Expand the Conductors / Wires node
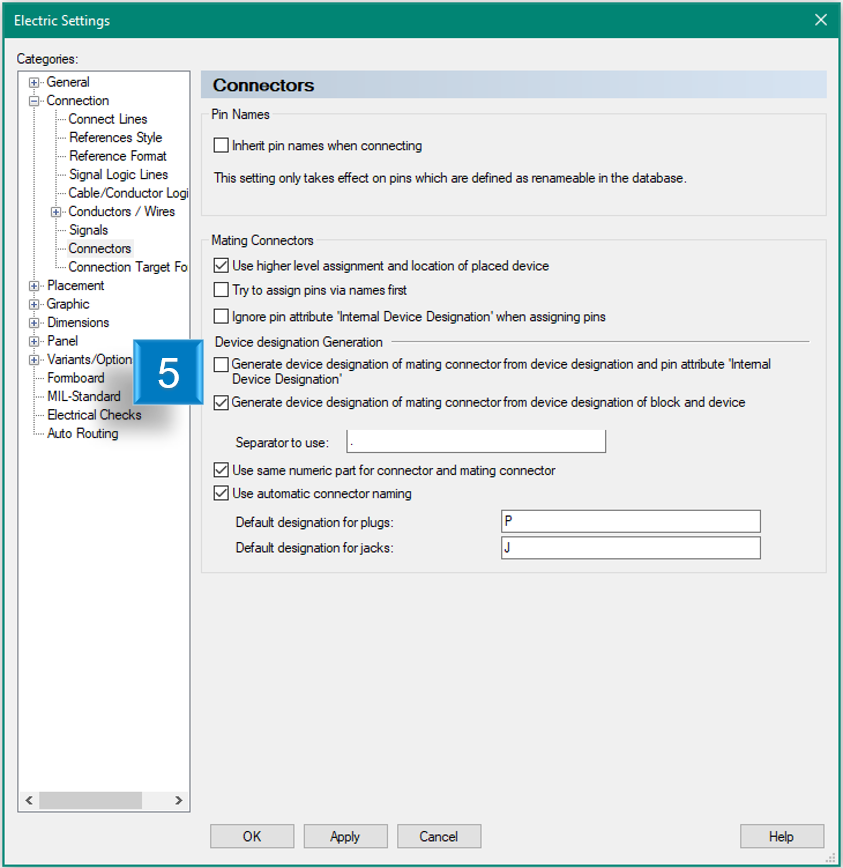Viewport: 843px width, 868px height. [56, 211]
